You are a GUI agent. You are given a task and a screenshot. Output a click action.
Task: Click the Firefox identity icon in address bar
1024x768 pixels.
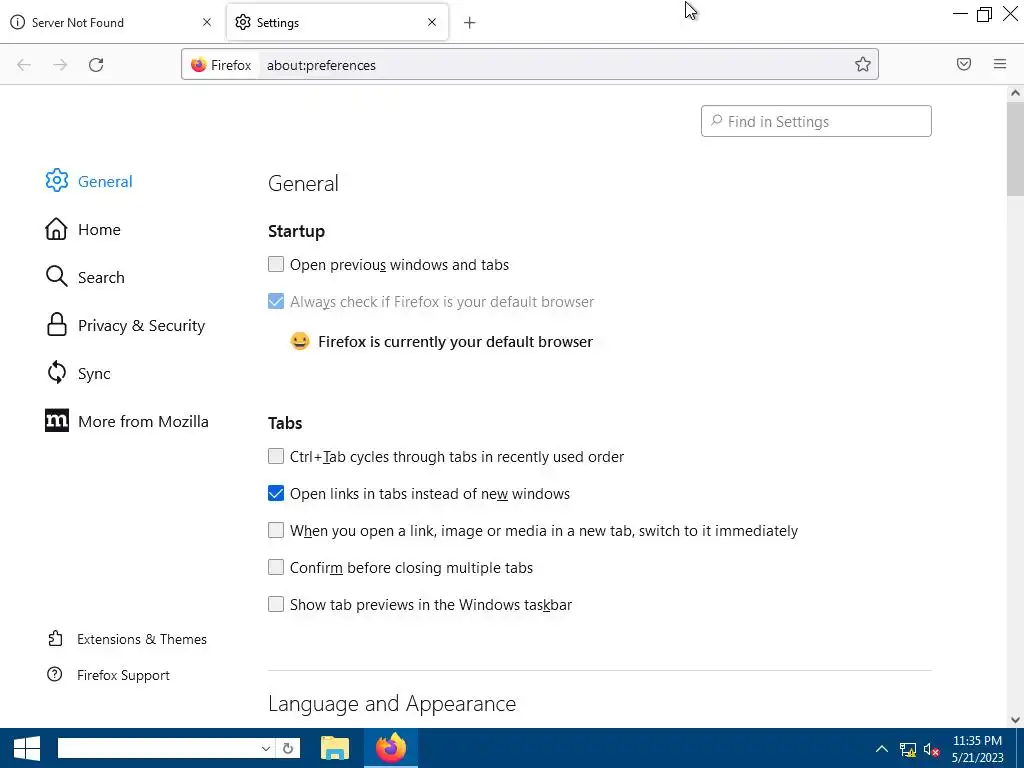coord(199,65)
